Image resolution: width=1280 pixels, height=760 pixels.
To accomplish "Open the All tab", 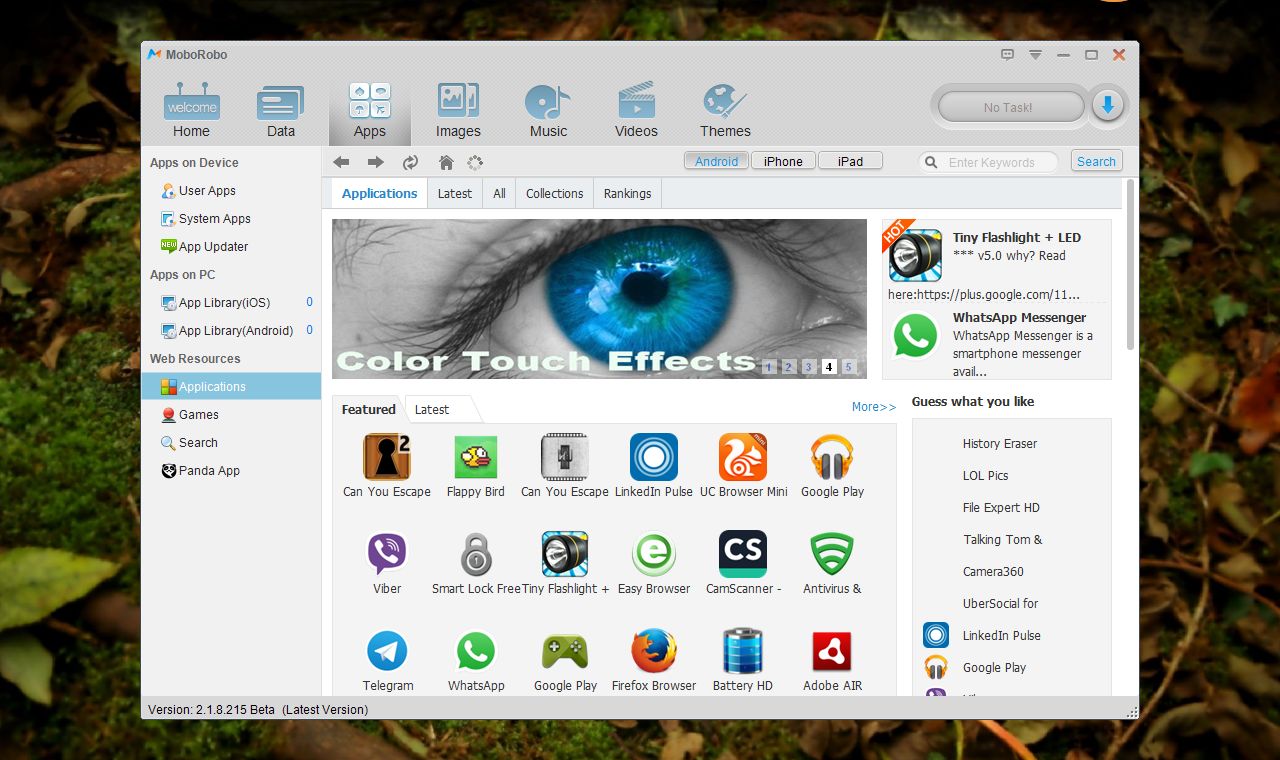I will 499,193.
